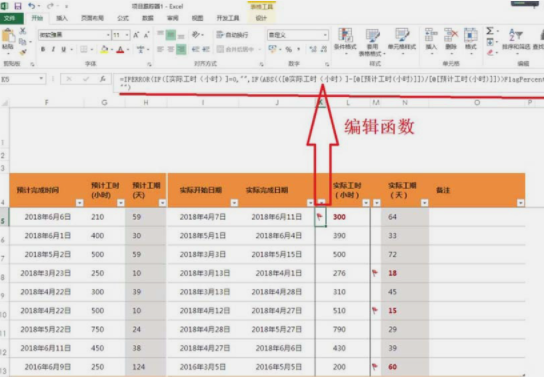Image resolution: width=544 pixels, height=377 pixels.
Task: Toggle Wrap Text (自动换行)
Action: coord(232,35)
